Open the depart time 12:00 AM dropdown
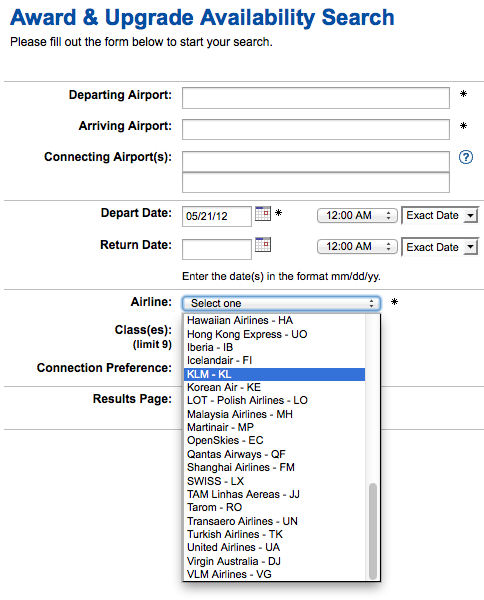The image size is (484, 600). tap(357, 215)
